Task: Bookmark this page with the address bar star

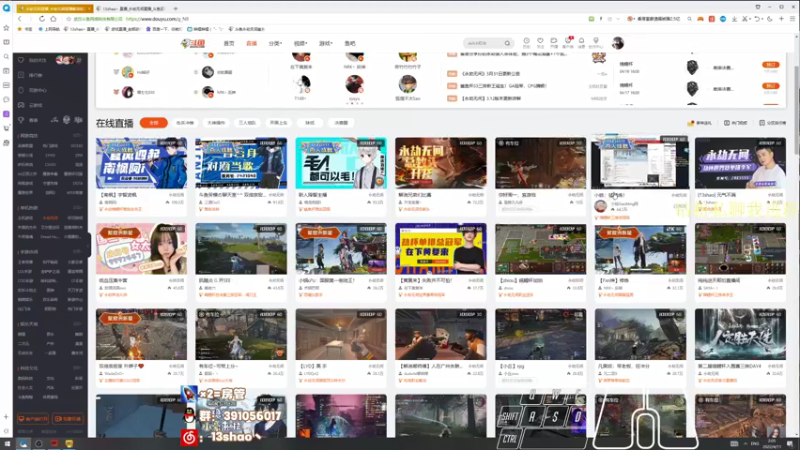Action: [x=68, y=19]
